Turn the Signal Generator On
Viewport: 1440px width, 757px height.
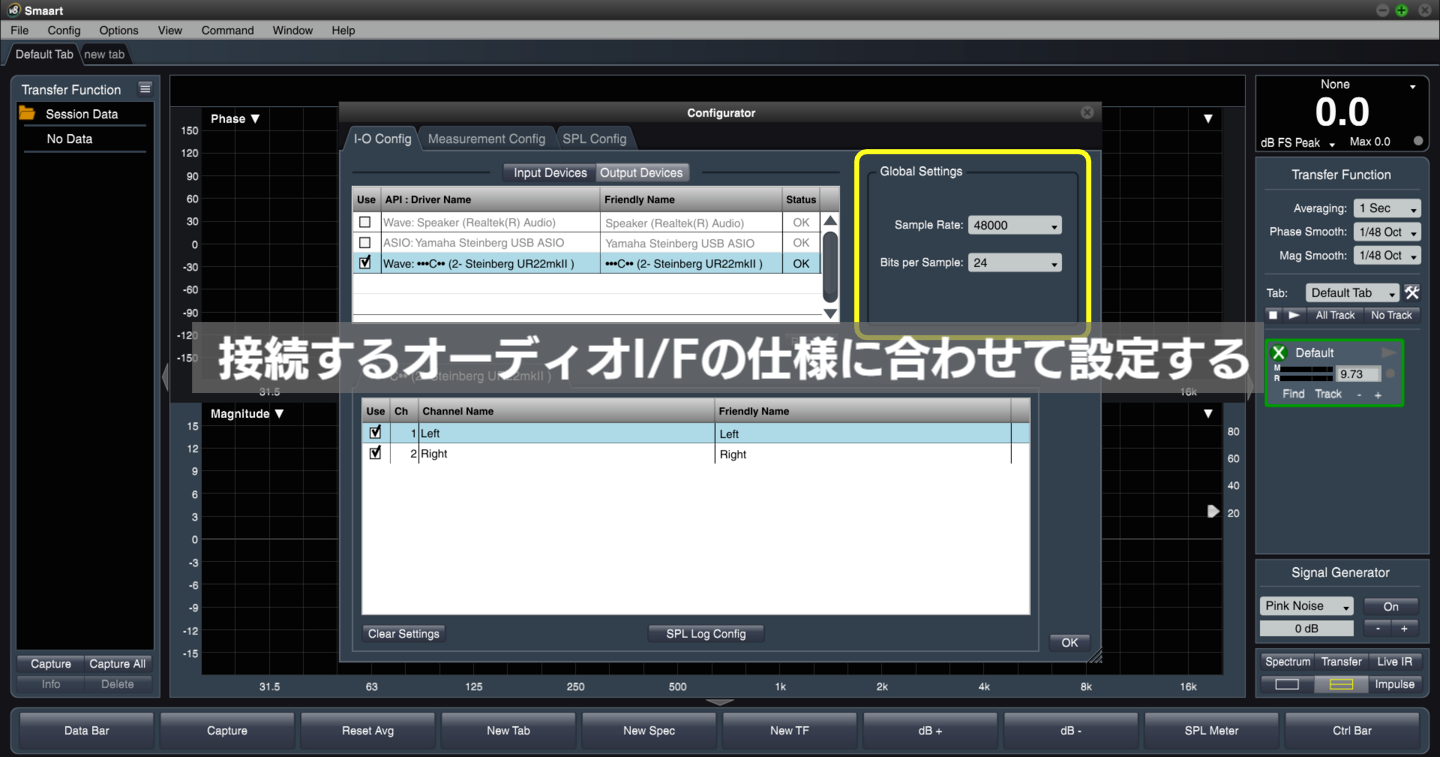[x=1391, y=606]
